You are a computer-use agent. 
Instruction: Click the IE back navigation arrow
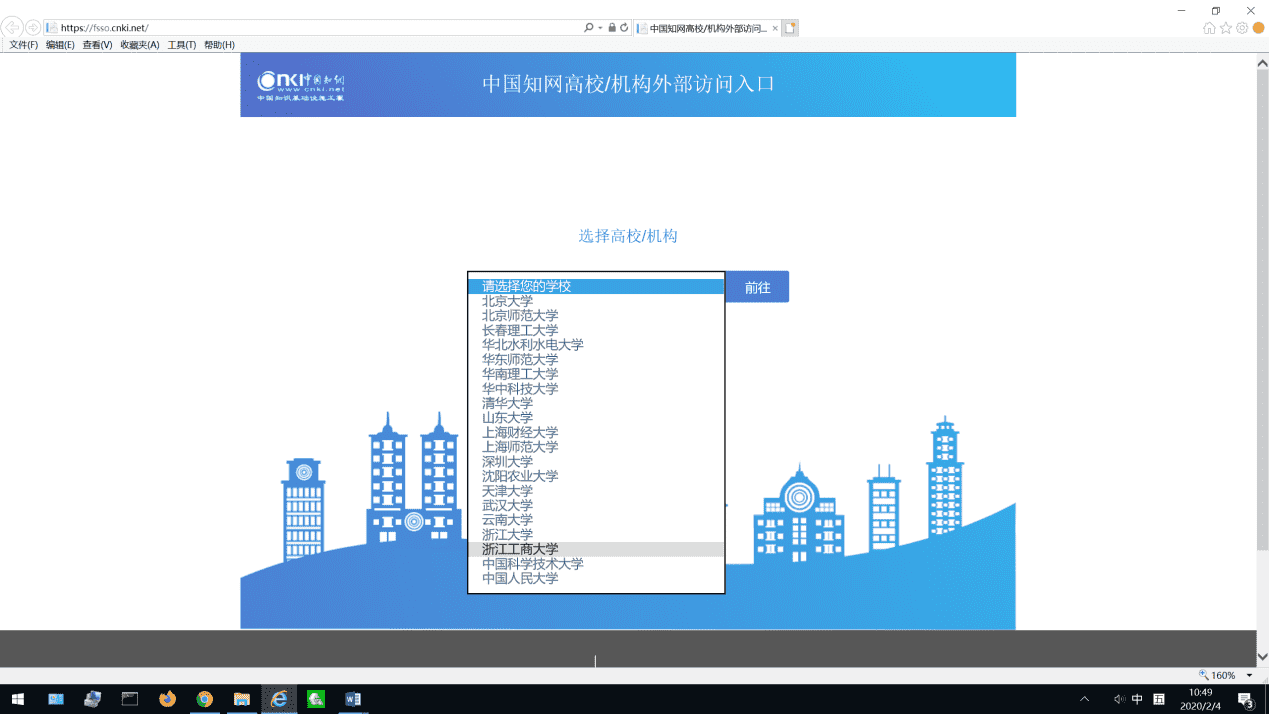(x=12, y=28)
